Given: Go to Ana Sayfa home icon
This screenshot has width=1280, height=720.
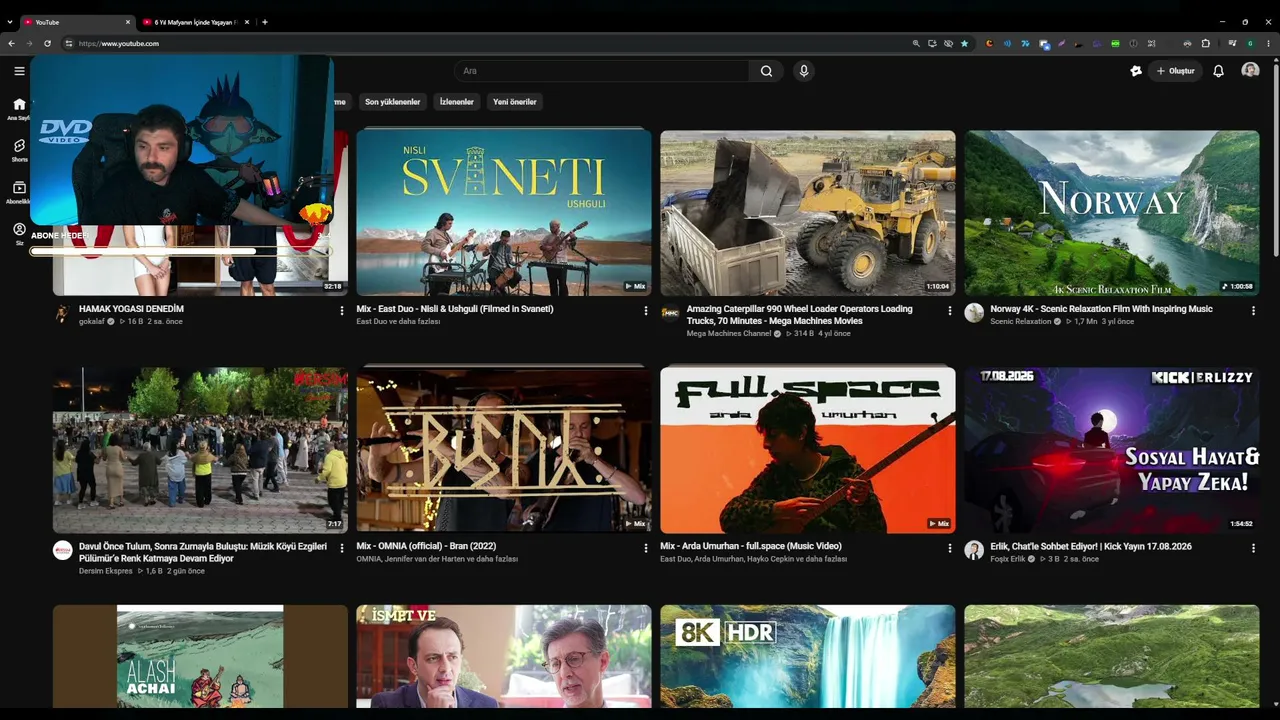Looking at the screenshot, I should 19,104.
